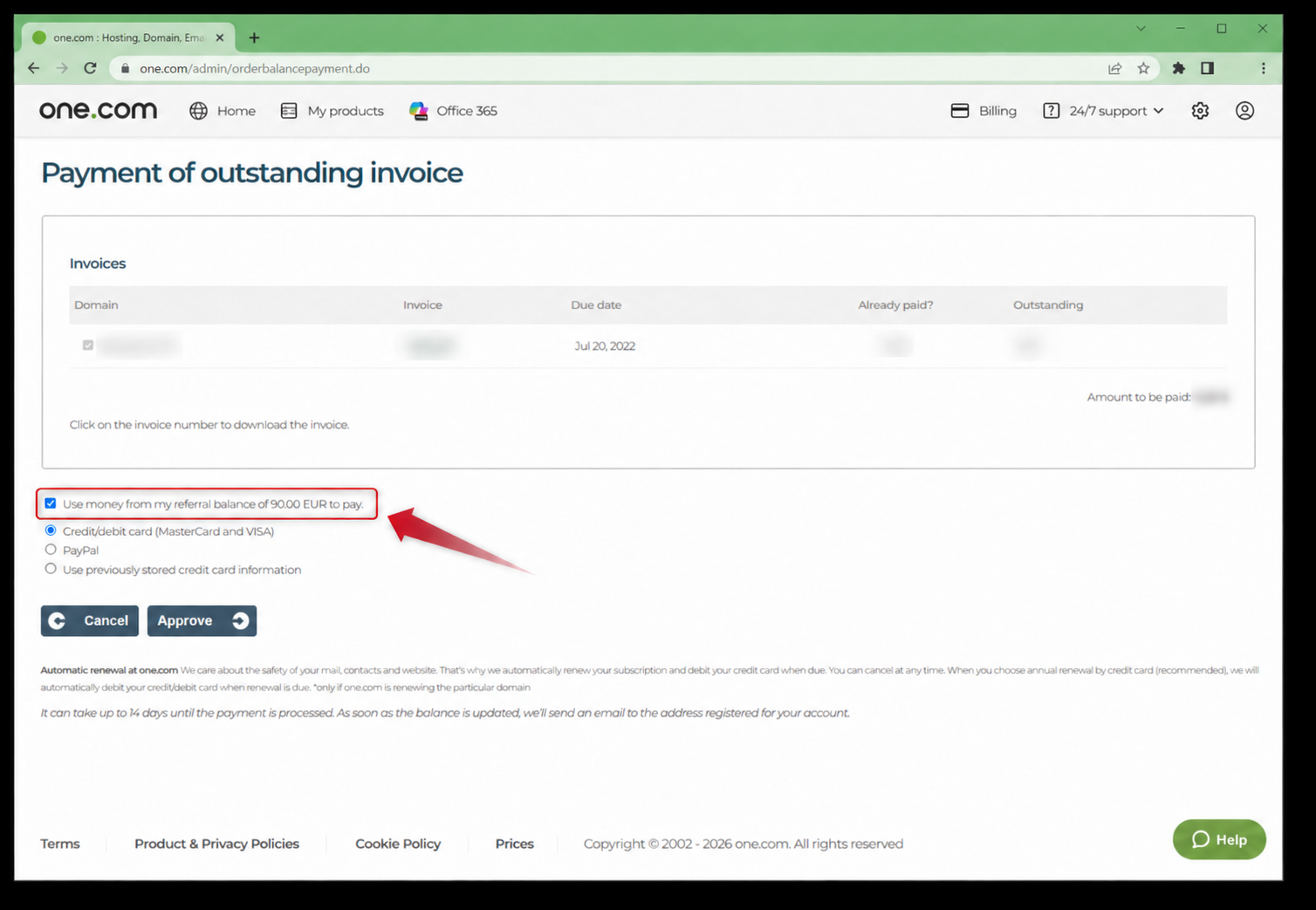Select previously stored credit card option
This screenshot has height=910, width=1316.
click(x=51, y=569)
